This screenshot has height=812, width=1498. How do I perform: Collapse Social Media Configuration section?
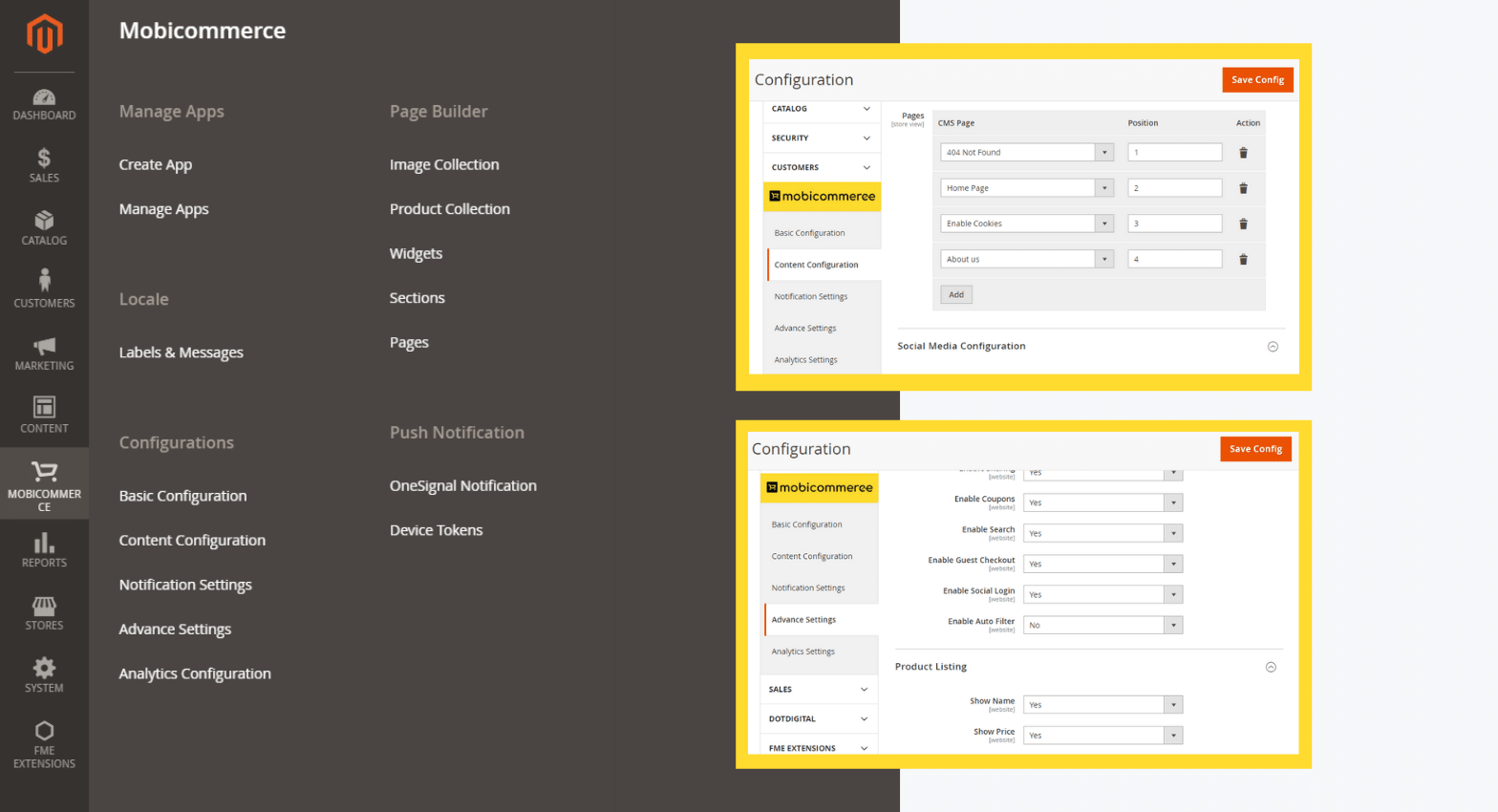coord(1273,347)
